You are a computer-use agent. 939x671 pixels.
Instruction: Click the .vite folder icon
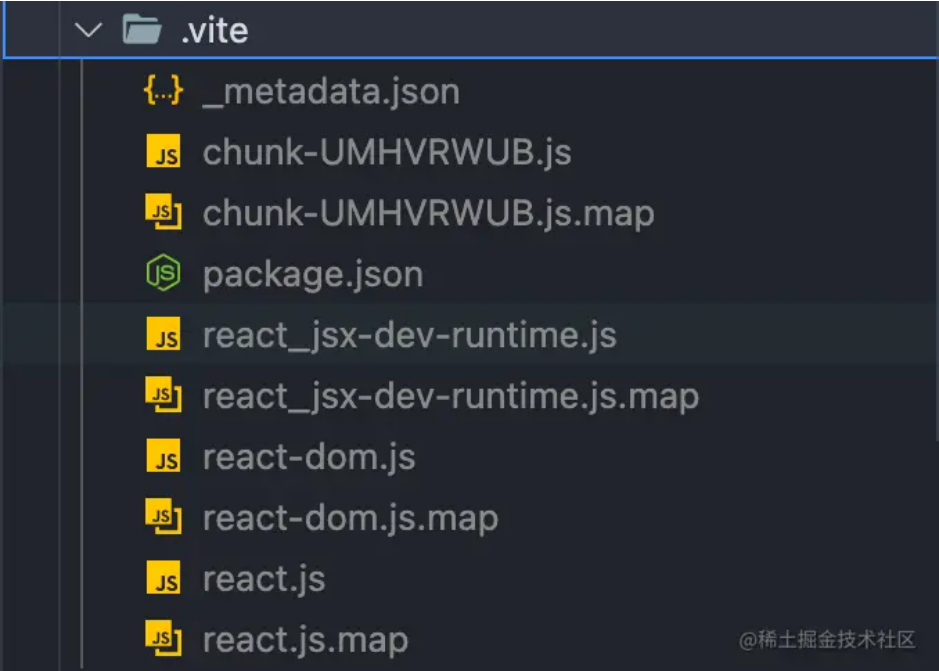point(142,30)
